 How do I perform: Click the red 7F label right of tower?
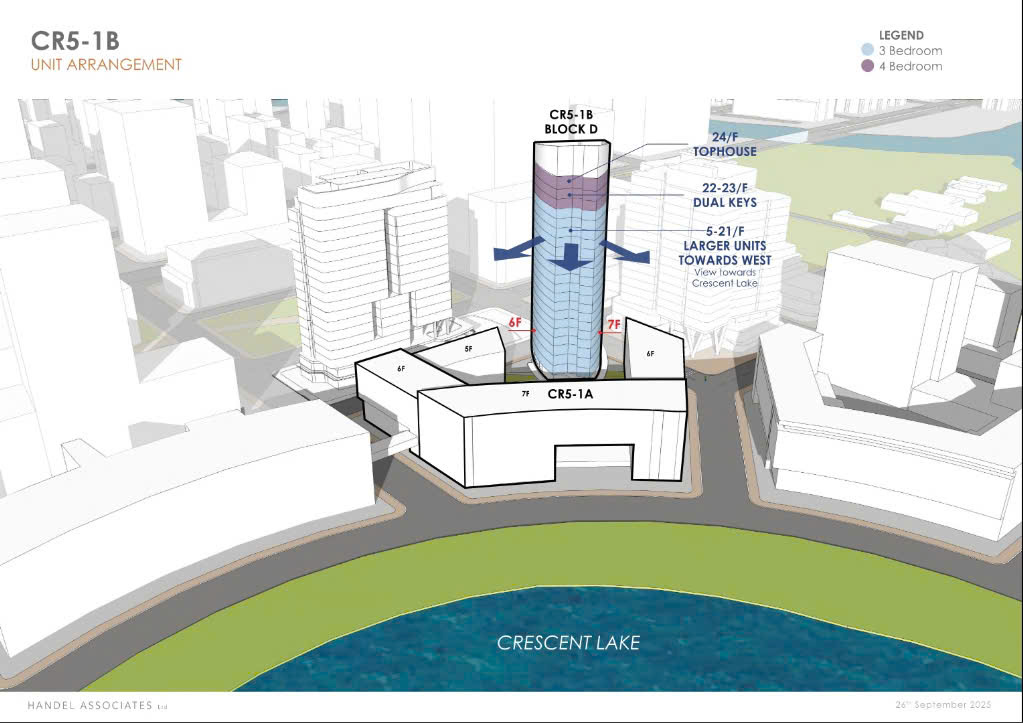tap(614, 324)
